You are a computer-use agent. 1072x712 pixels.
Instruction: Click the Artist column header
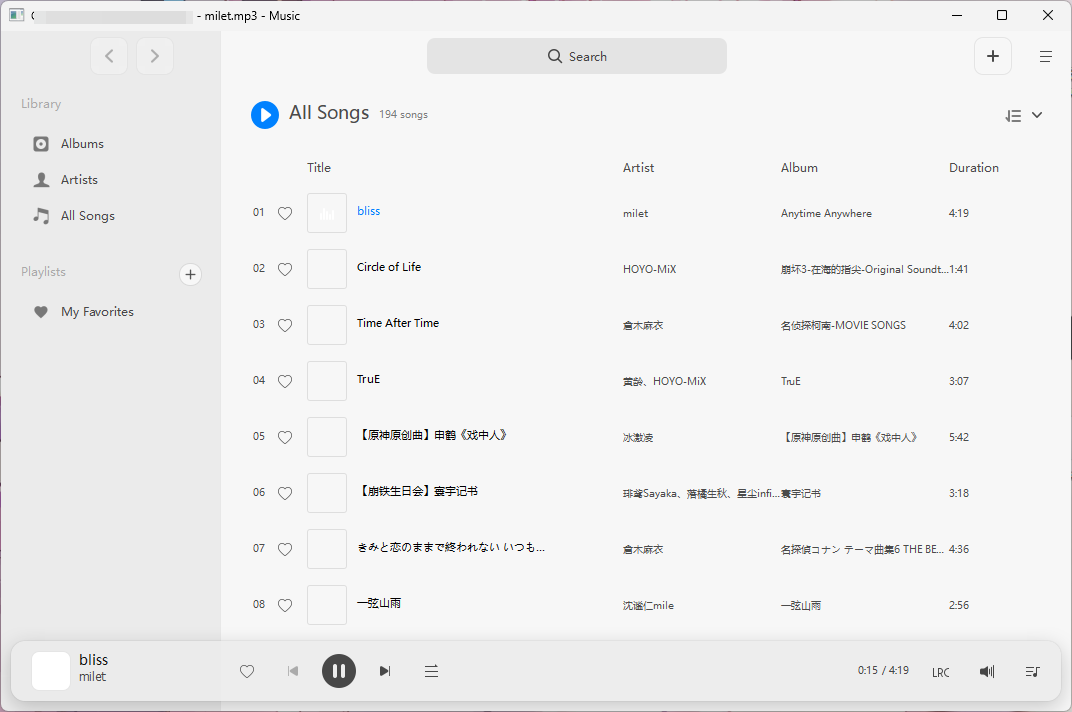pyautogui.click(x=639, y=168)
